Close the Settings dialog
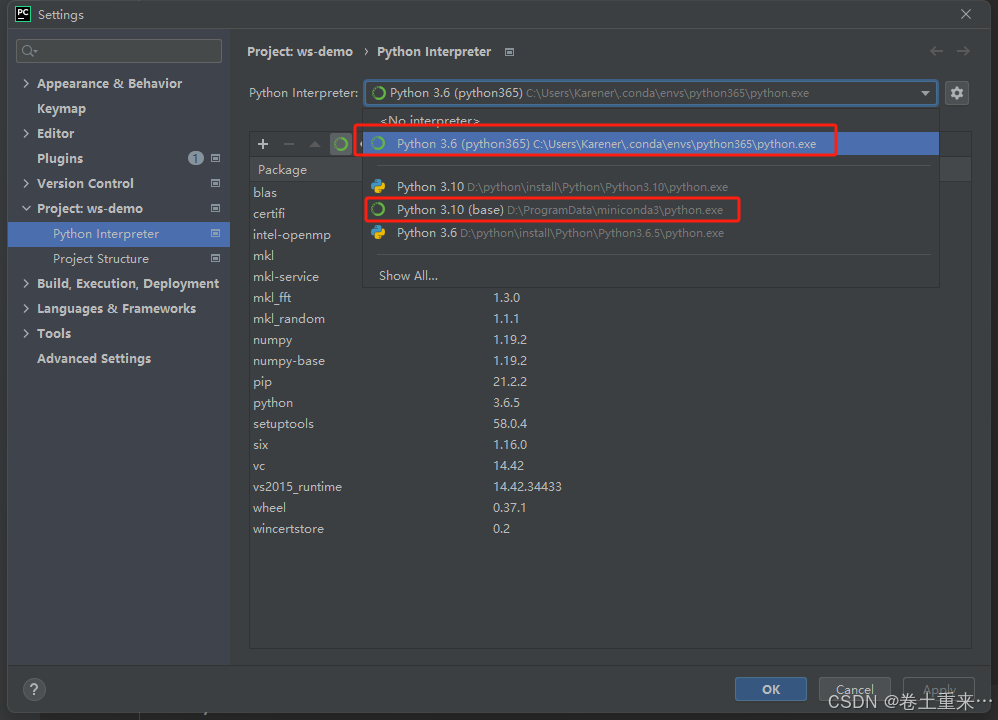 (x=966, y=14)
